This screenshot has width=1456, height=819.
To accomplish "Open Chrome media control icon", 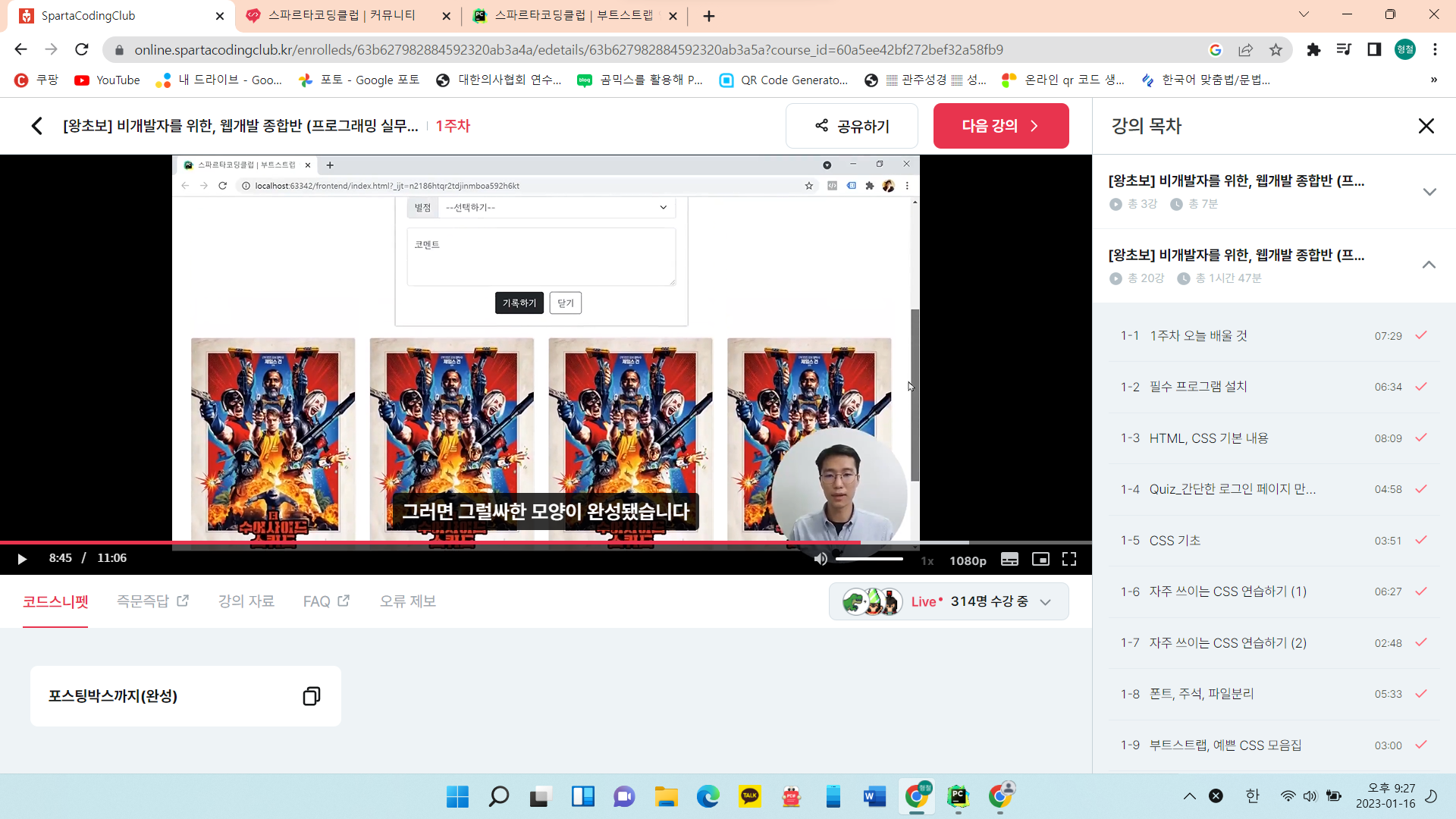I will coord(1344,49).
